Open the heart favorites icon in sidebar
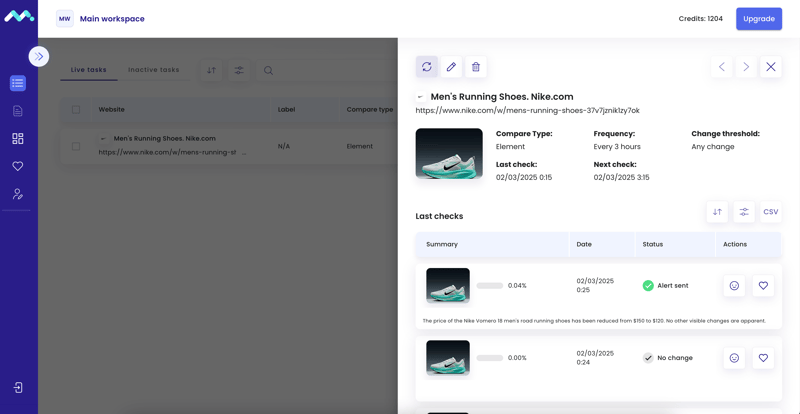Viewport: 800px width, 414px height. 18,166
